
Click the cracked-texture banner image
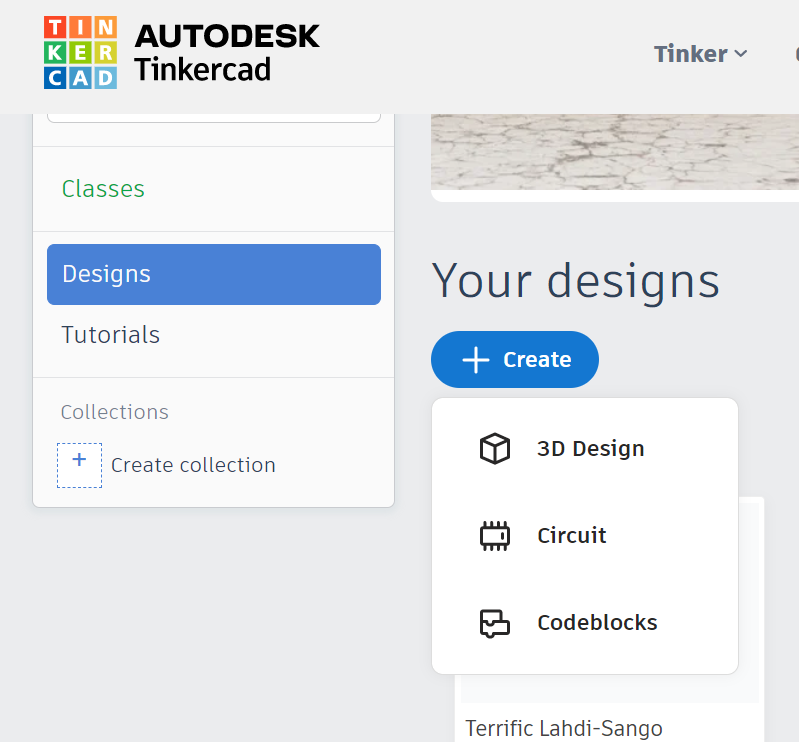tap(615, 152)
